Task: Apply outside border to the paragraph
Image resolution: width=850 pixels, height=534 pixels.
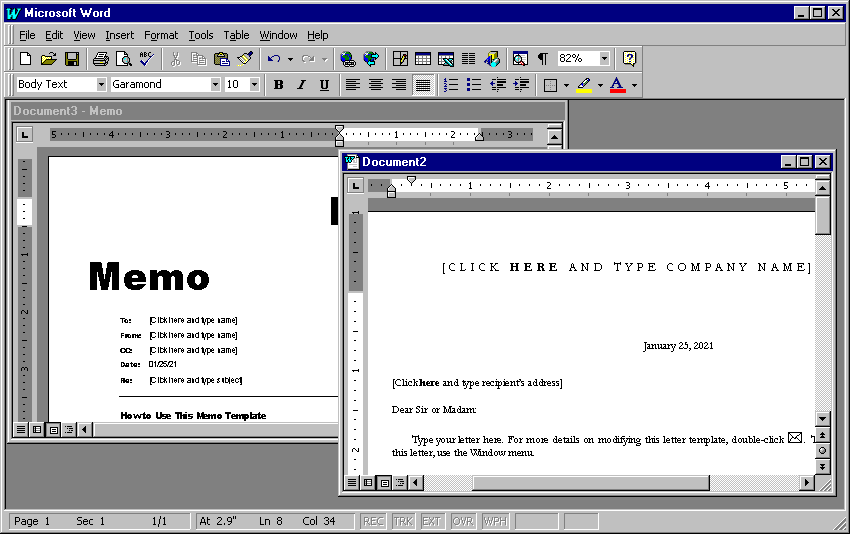Action: (x=550, y=85)
